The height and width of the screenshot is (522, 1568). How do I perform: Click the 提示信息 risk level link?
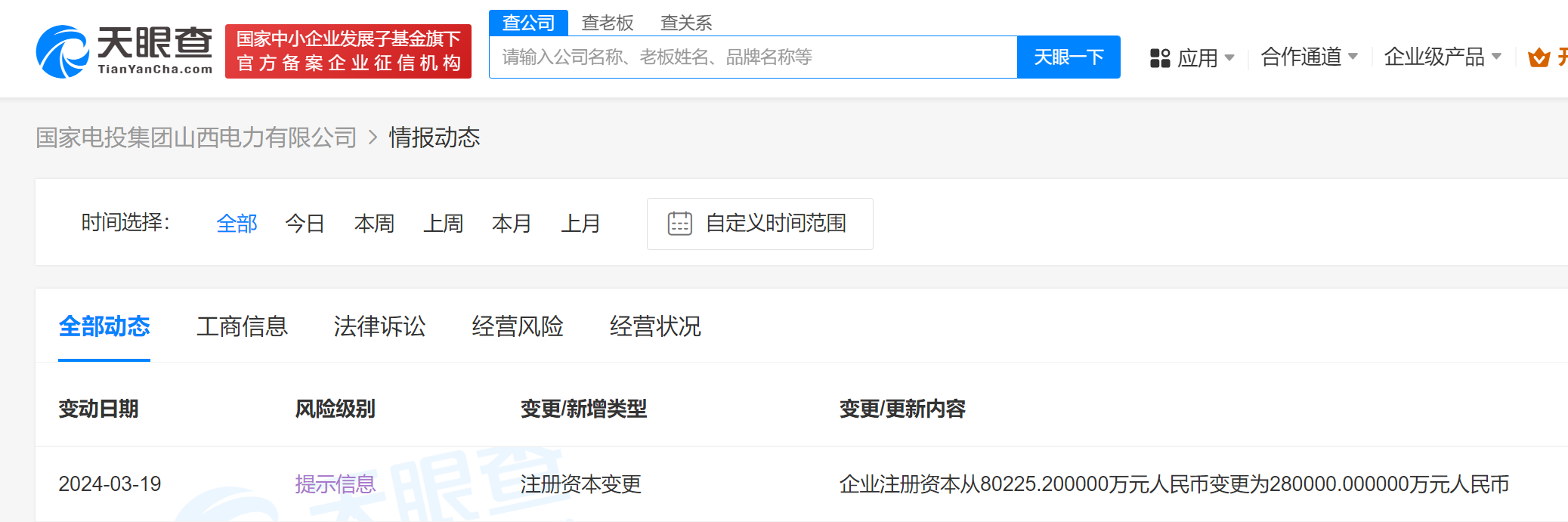[x=335, y=484]
